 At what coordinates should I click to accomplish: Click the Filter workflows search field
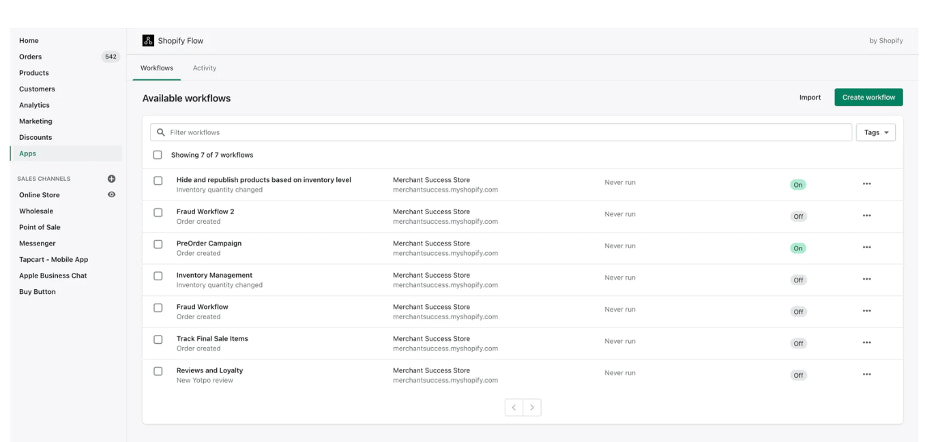(x=501, y=132)
